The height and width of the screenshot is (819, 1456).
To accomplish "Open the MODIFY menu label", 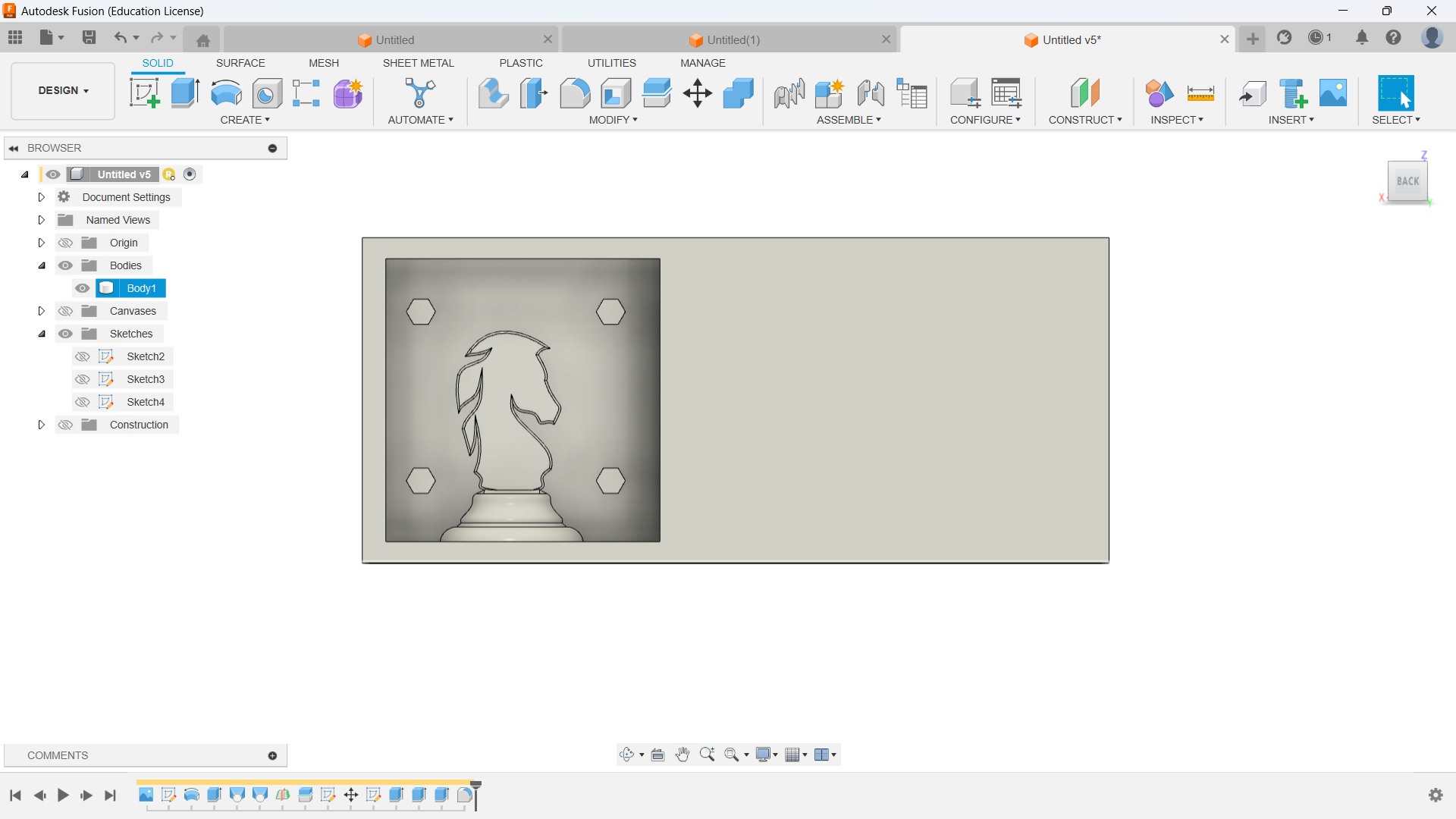I will point(613,120).
